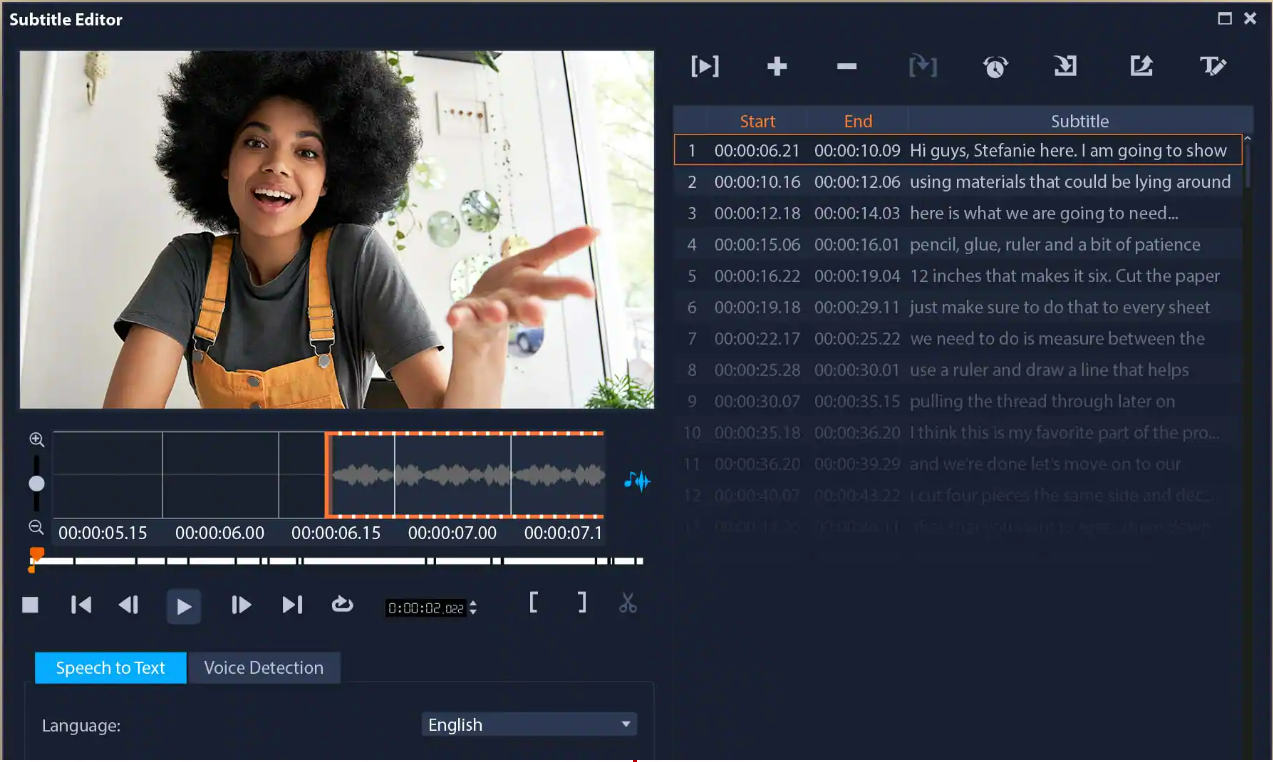The image size is (1273, 762).
Task: Split the clip with the scissors icon
Action: (628, 604)
